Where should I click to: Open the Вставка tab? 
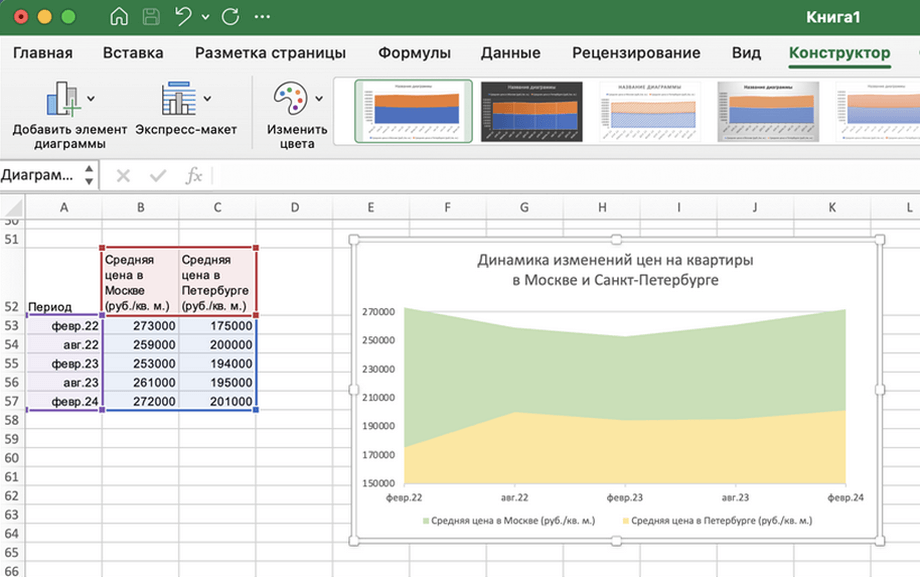point(133,53)
